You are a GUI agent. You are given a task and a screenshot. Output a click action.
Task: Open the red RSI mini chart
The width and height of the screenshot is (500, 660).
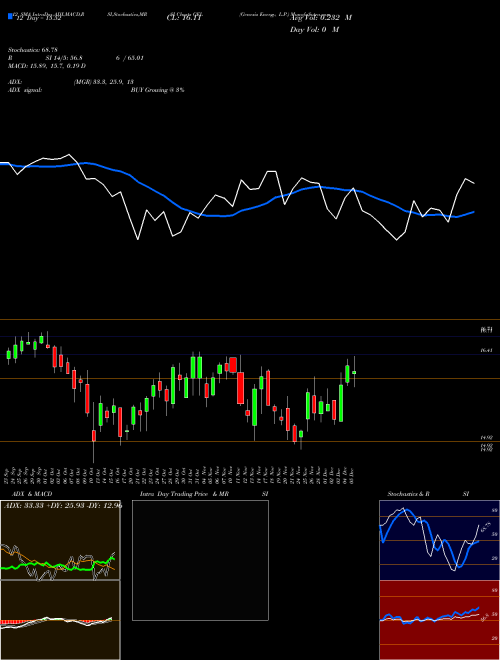pos(439,620)
